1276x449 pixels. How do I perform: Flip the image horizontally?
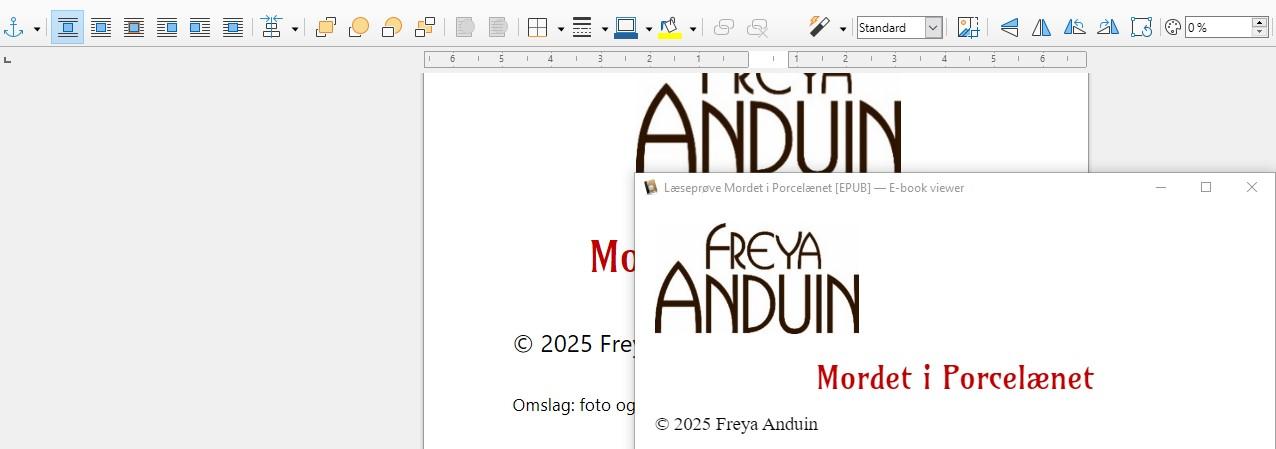click(x=1041, y=28)
